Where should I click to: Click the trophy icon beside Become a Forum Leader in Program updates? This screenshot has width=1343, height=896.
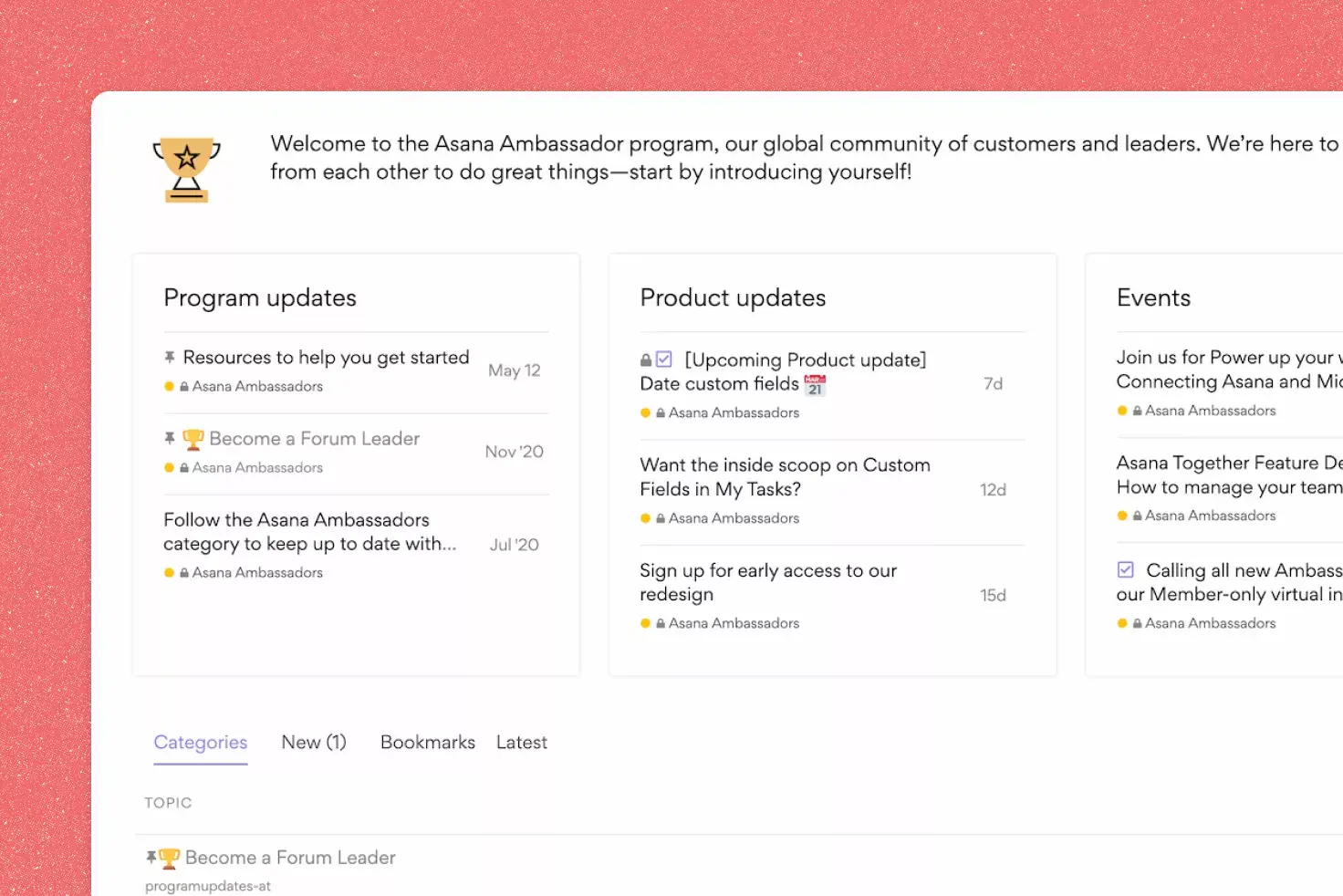193,440
